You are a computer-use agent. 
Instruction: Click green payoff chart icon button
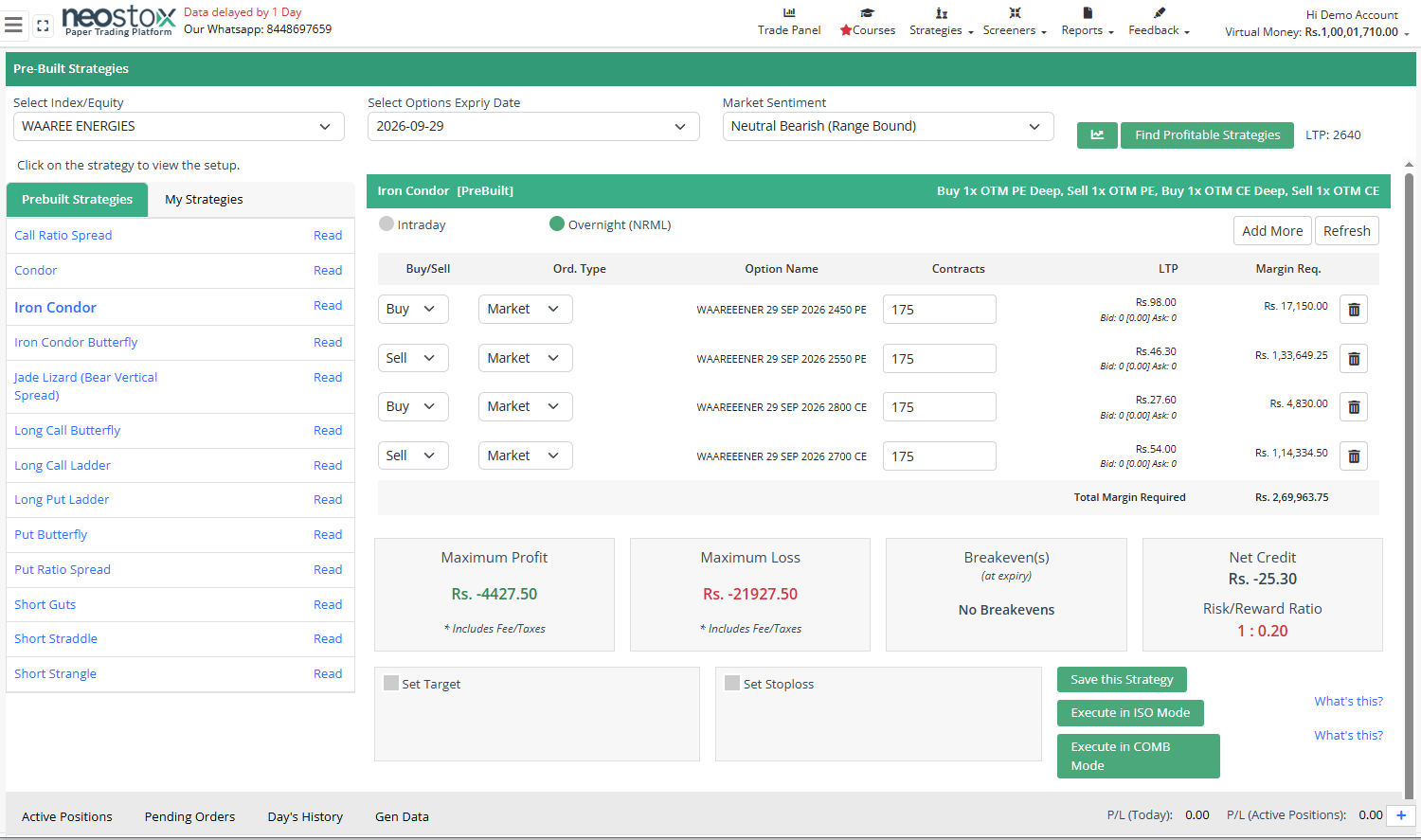(1097, 135)
